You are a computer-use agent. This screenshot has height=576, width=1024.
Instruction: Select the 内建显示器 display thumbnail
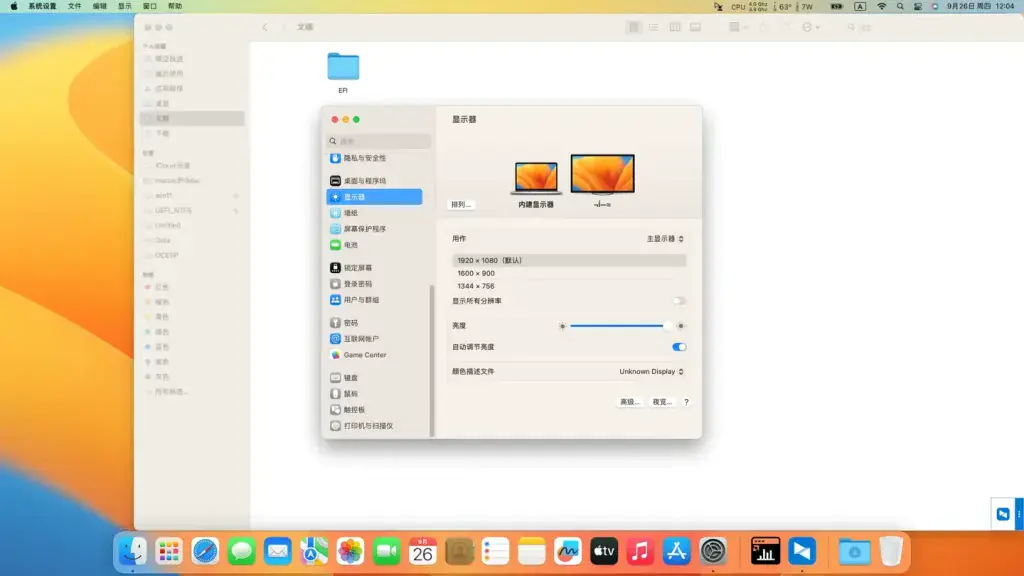[536, 178]
